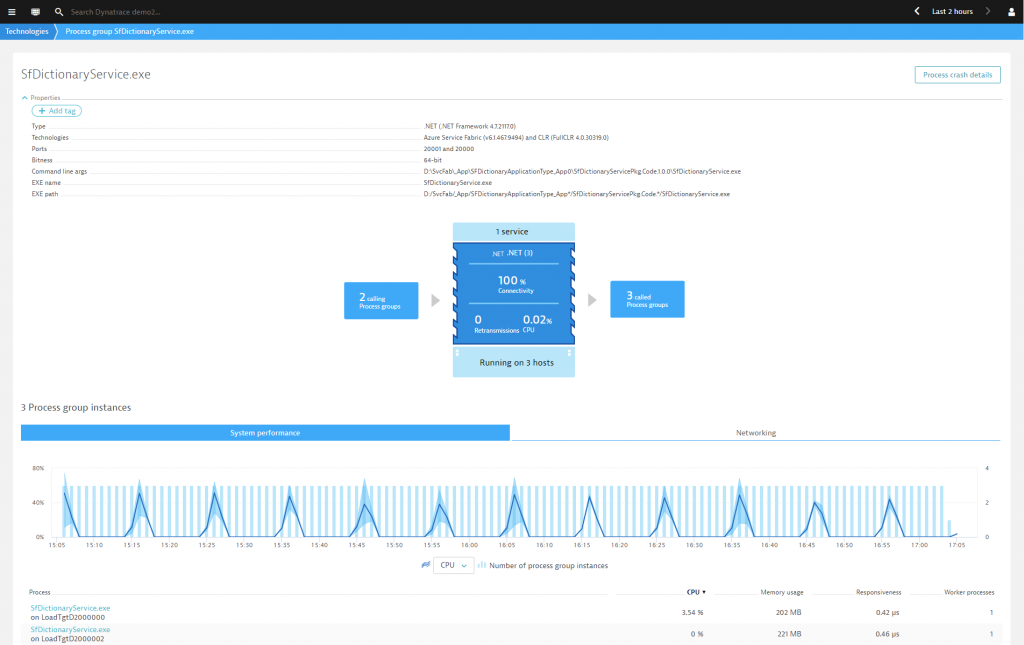Click the chart at the 16:05 time label
The width and height of the screenshot is (1024, 645).
pyautogui.click(x=507, y=544)
